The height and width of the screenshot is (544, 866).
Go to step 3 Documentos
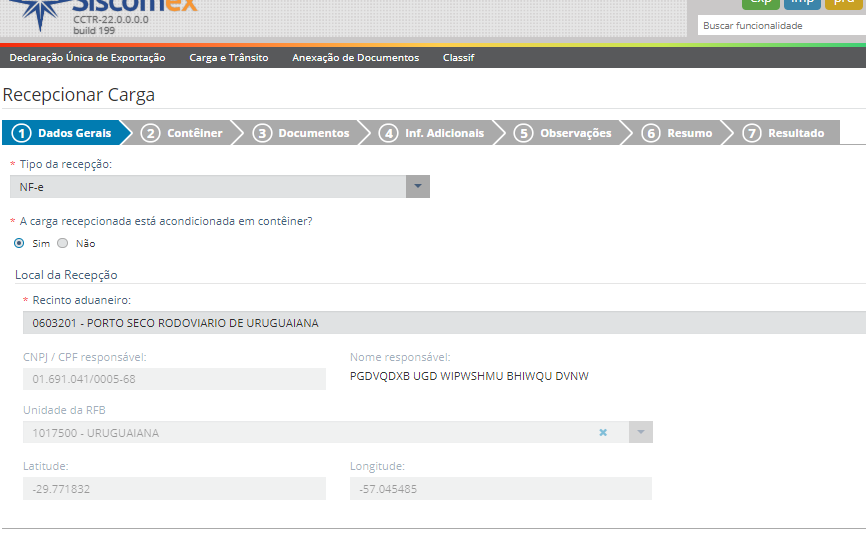click(302, 133)
